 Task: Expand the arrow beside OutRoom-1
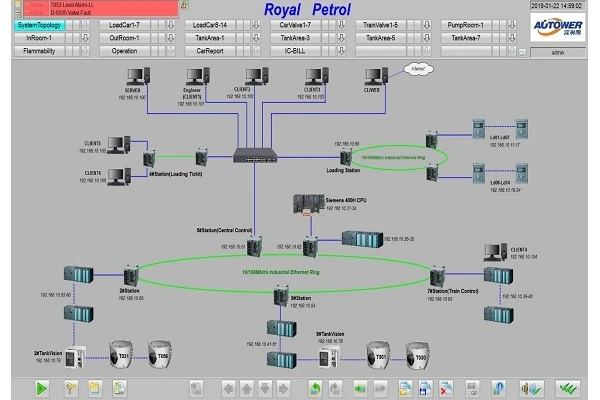pos(171,38)
